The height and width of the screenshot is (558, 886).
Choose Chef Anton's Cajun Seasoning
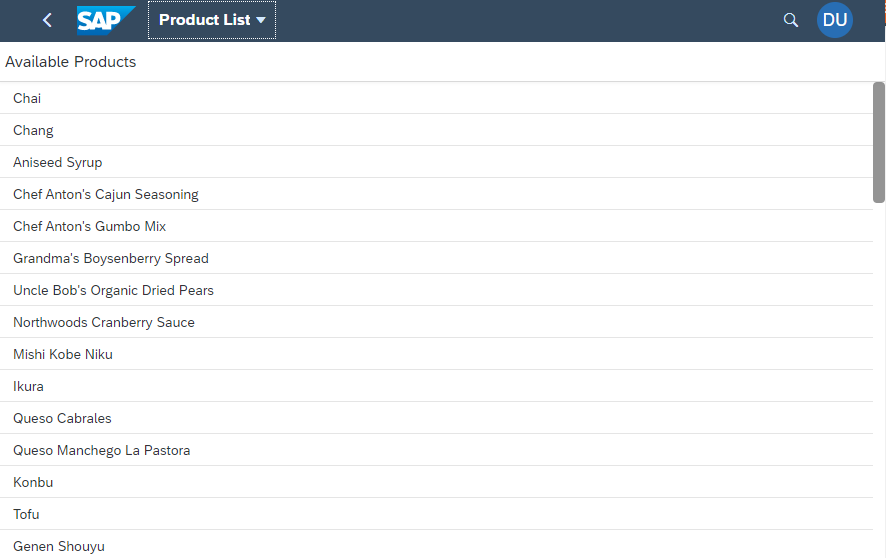(x=106, y=194)
